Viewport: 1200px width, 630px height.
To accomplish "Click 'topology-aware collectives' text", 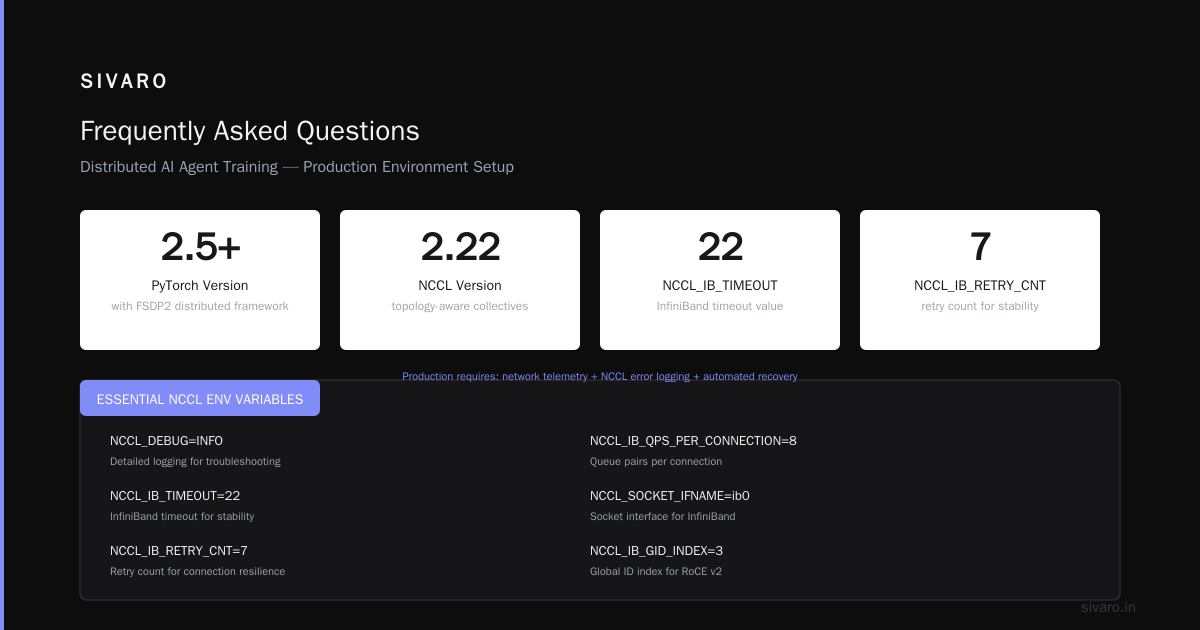I will click(460, 306).
